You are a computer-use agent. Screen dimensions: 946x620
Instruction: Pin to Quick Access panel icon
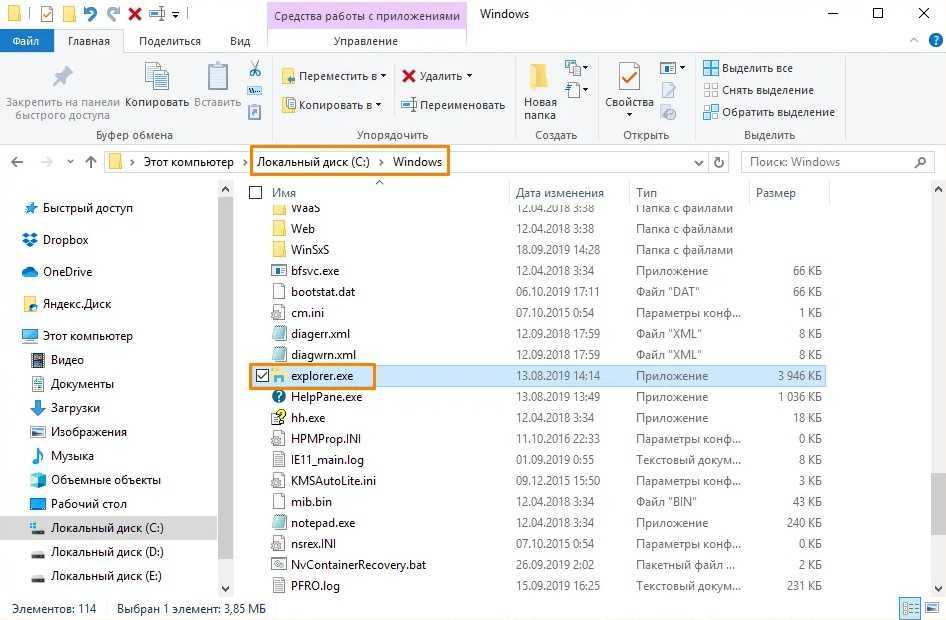tap(62, 78)
